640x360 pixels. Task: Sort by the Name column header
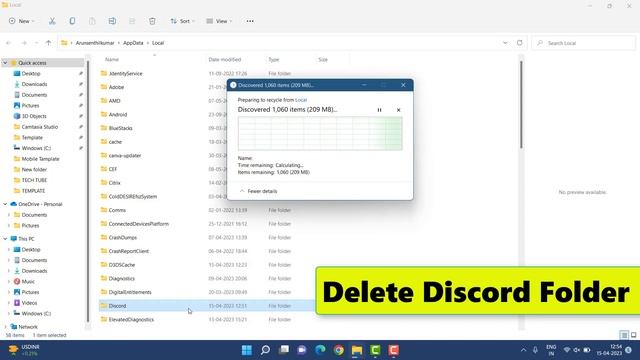(112, 60)
